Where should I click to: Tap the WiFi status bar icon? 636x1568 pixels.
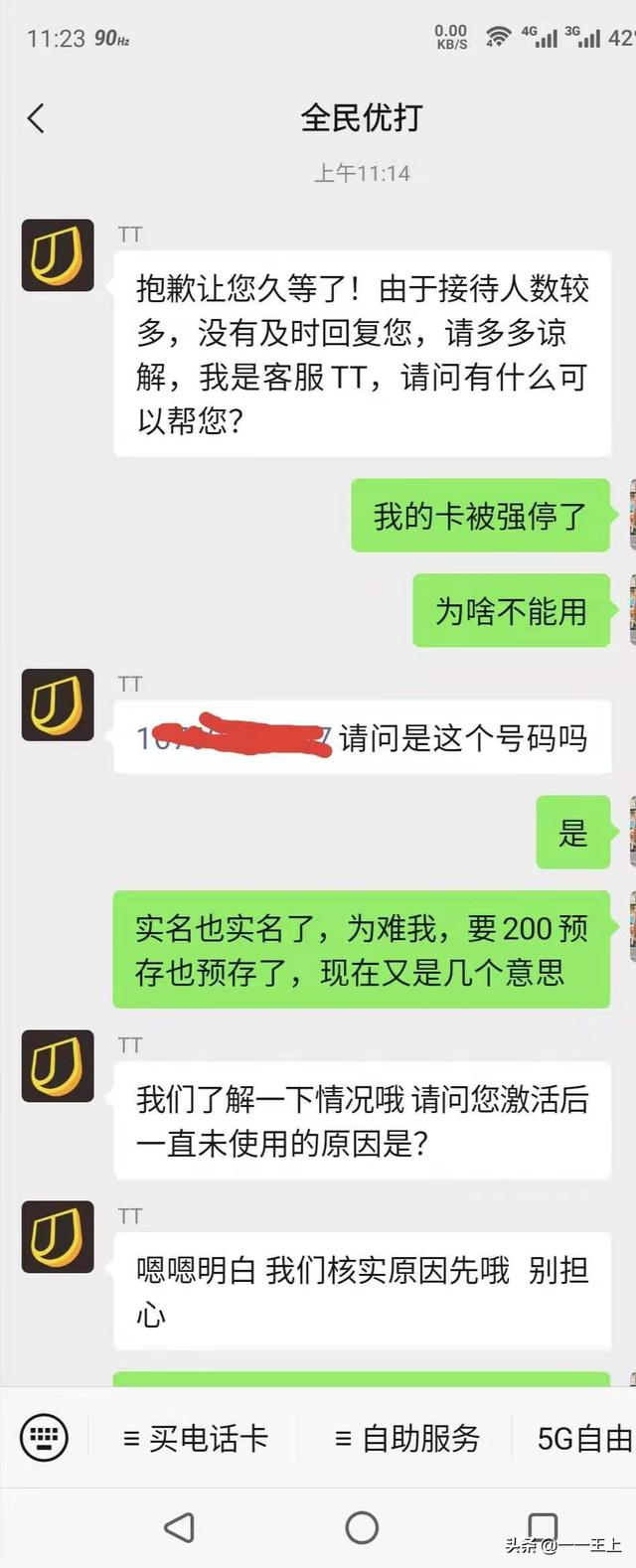[498, 38]
